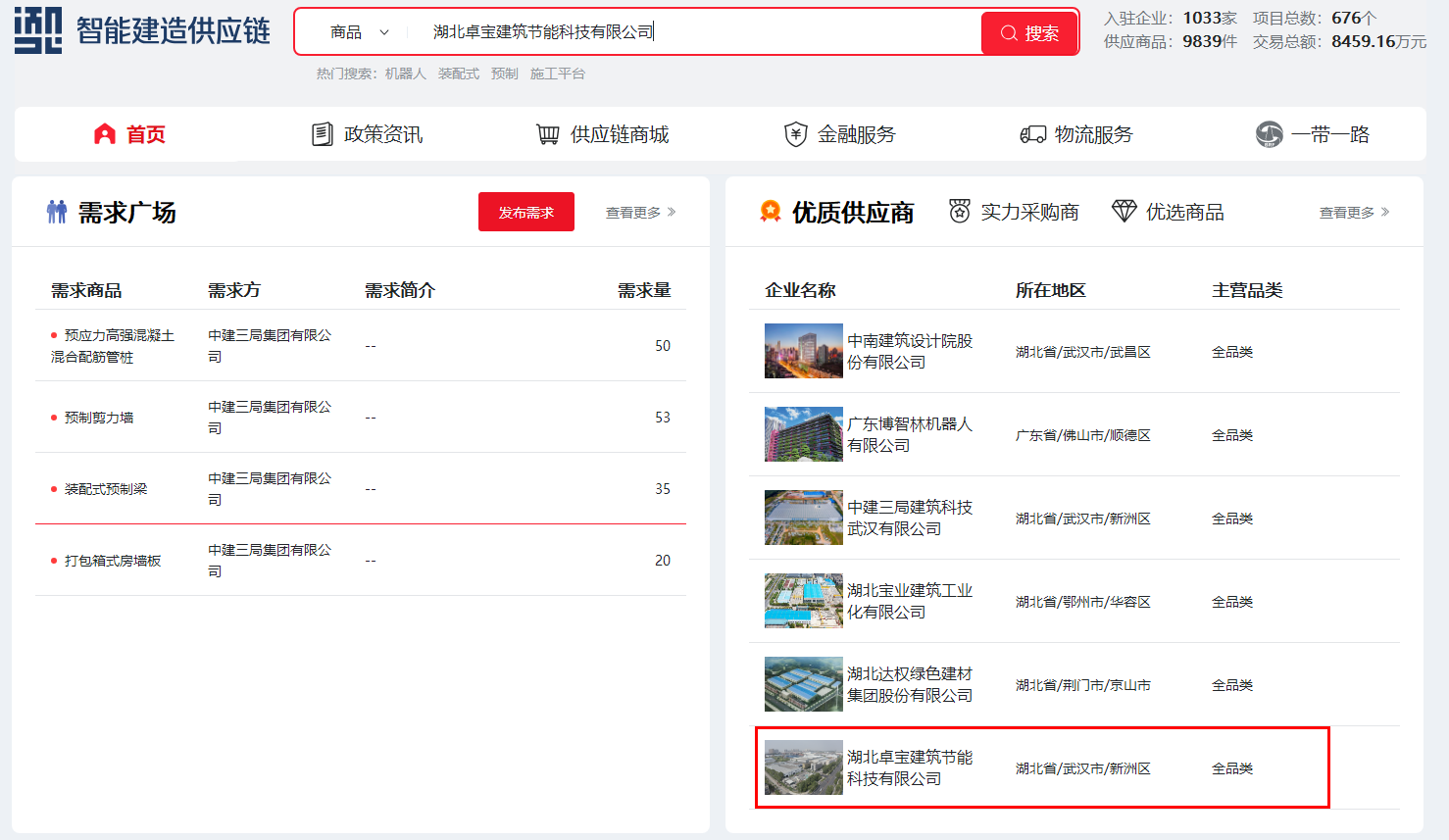Open thumbnail of 湖北宝业建筑工业化有限公司

(804, 601)
